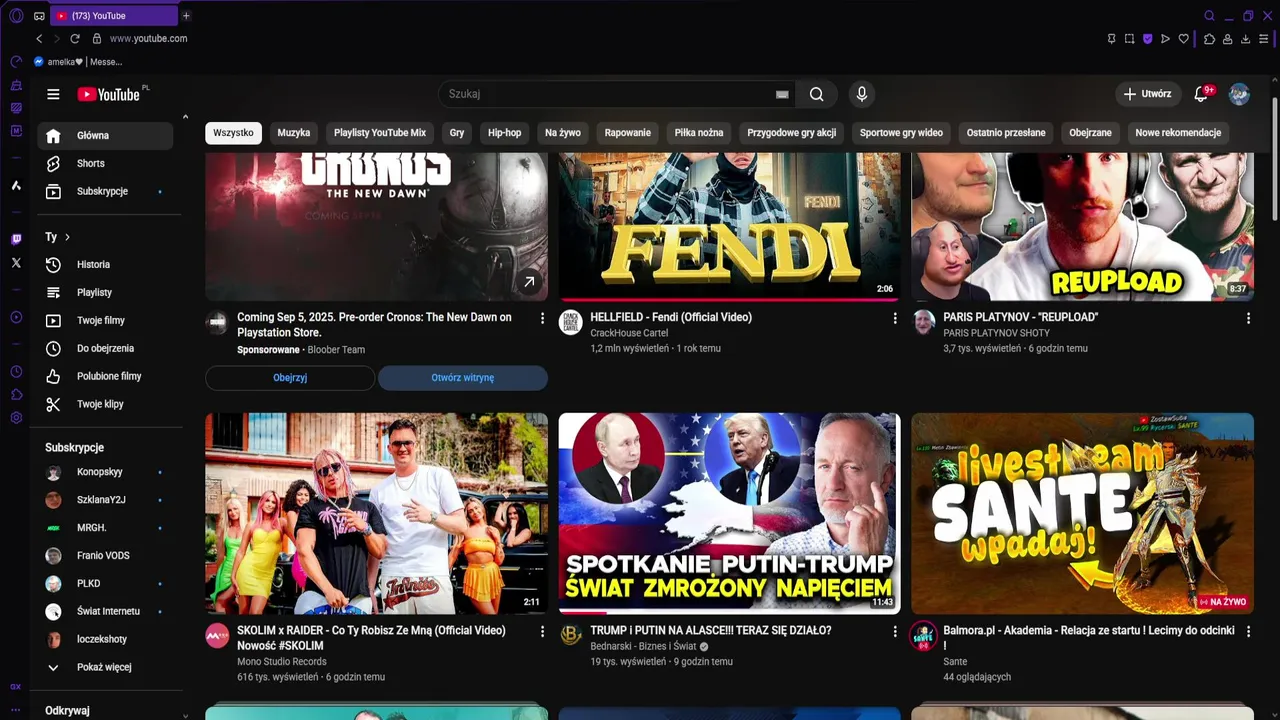Viewport: 1280px width, 720px height.
Task: Click the page vertical scrollbar
Action: point(1275,157)
